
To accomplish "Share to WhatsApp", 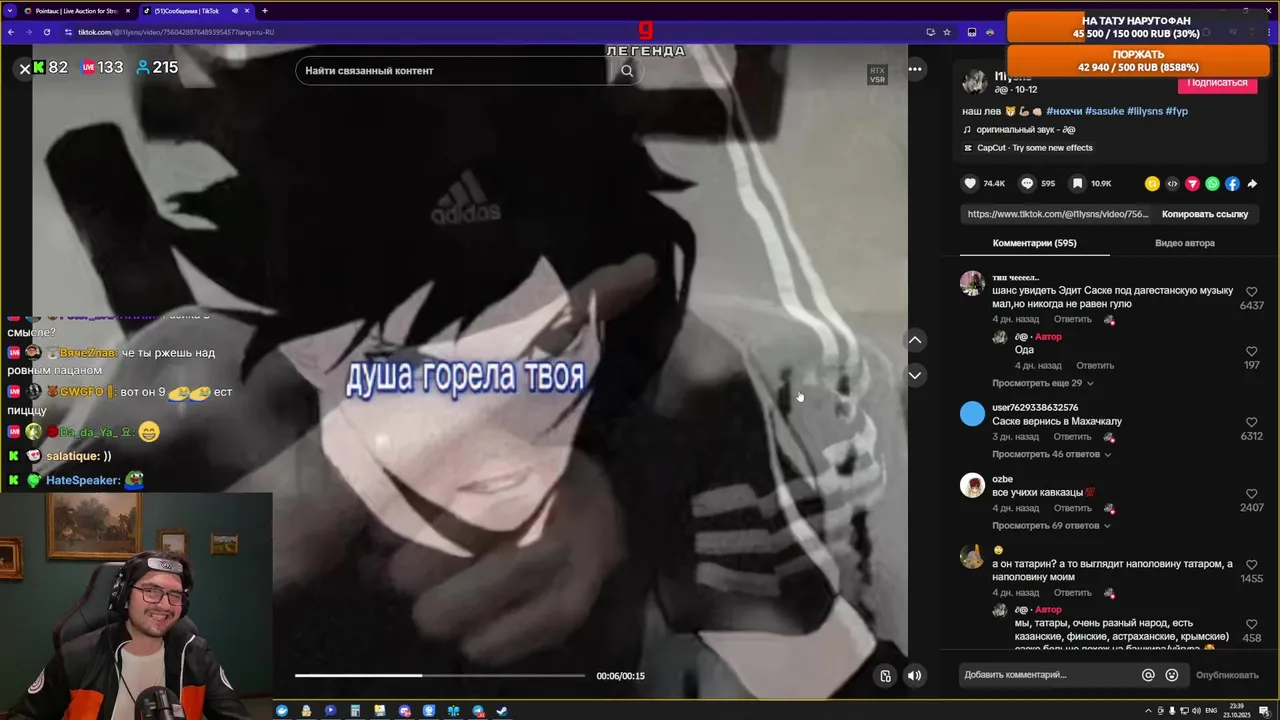I will click(1212, 184).
